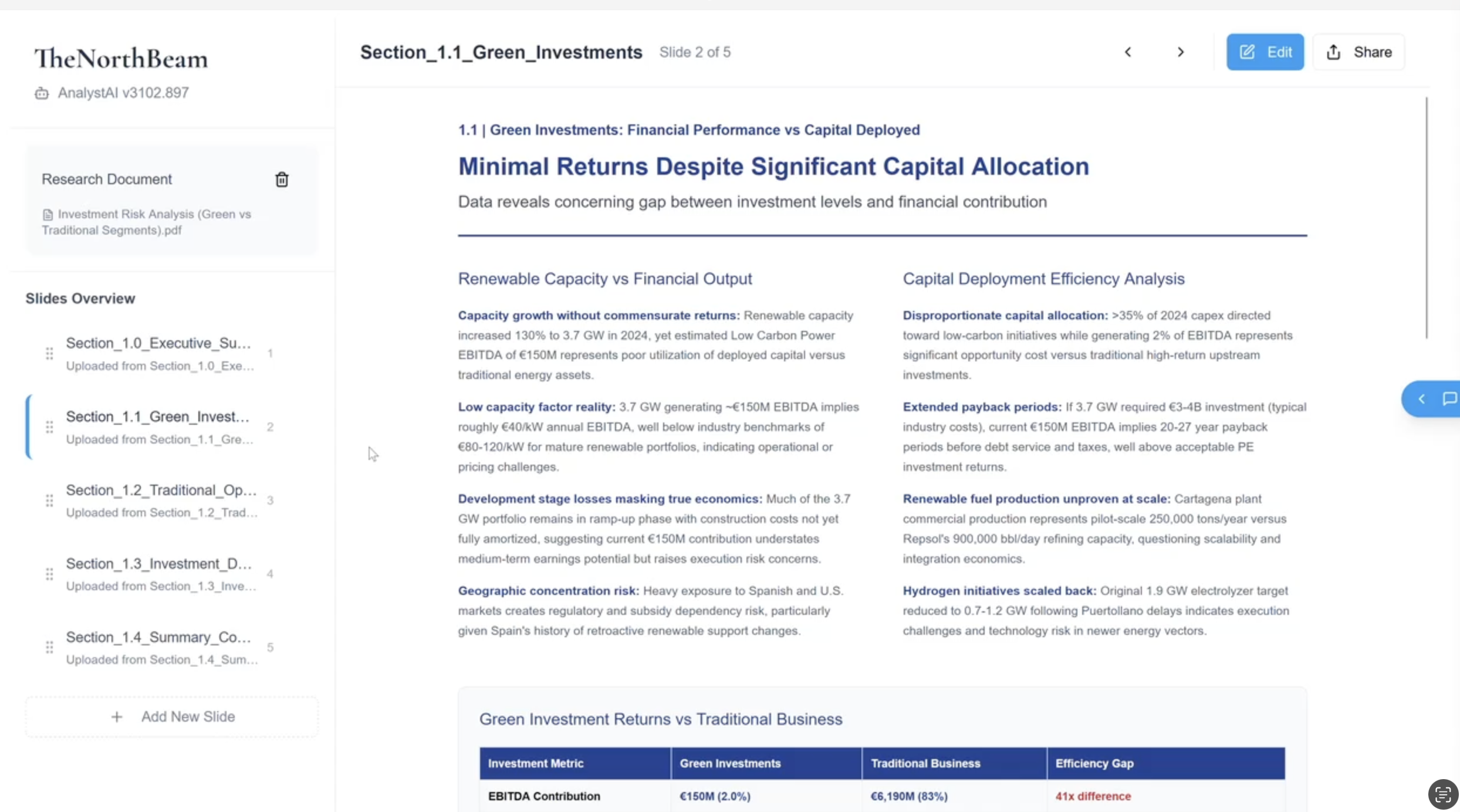Click the AnalystAI robot icon
The width and height of the screenshot is (1460, 812).
pos(41,93)
